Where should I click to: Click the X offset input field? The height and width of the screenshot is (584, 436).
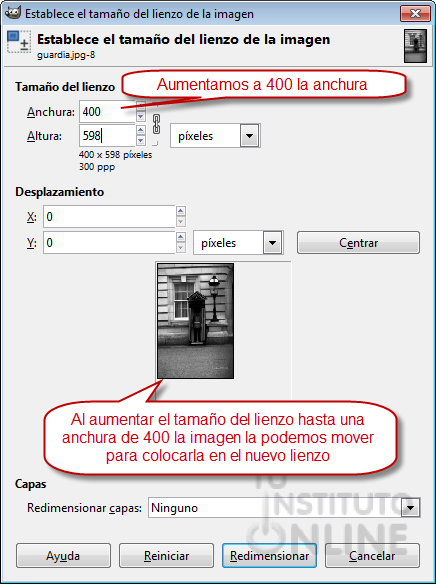click(109, 216)
